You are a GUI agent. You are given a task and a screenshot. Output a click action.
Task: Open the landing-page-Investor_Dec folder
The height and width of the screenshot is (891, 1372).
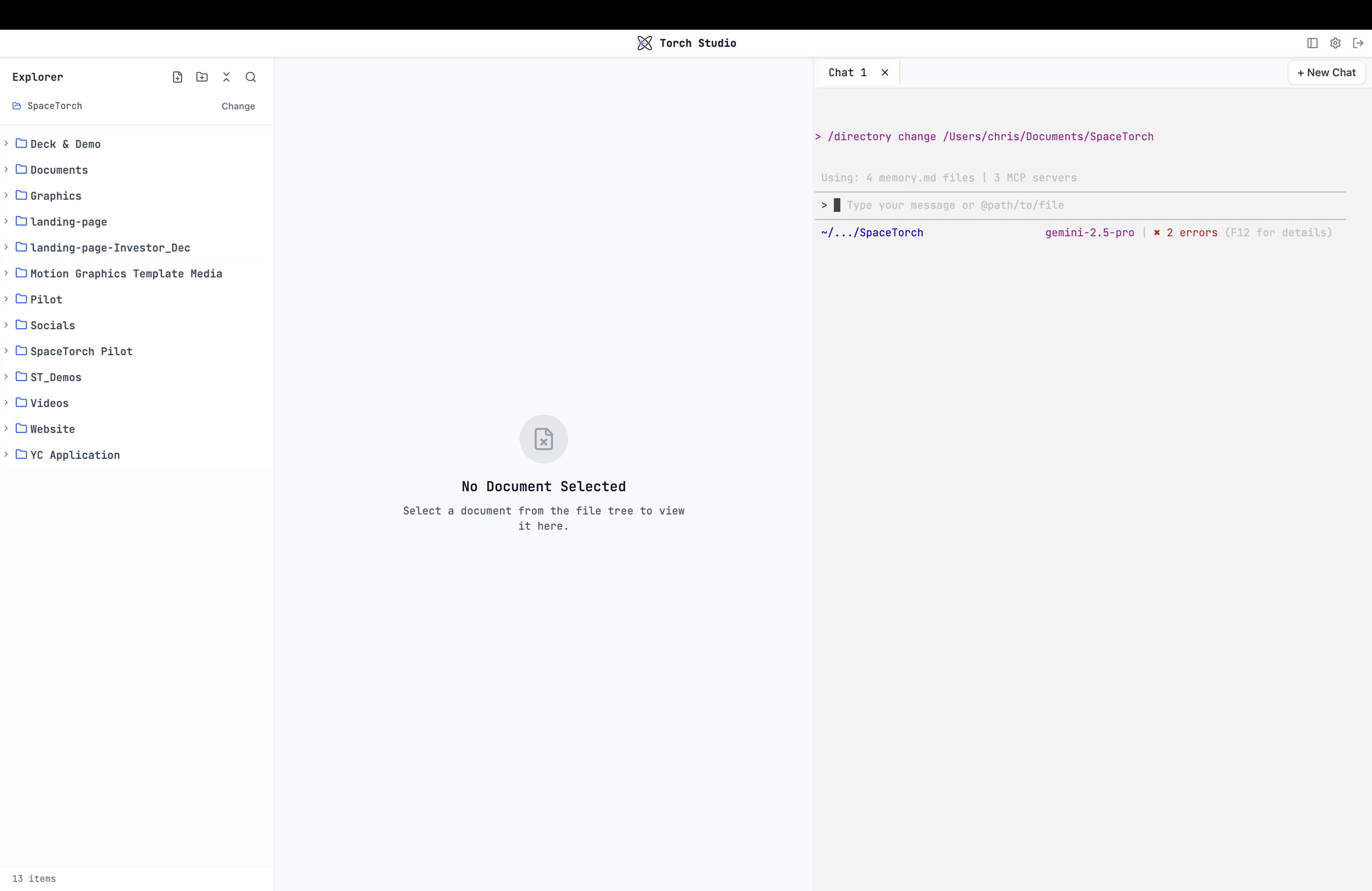(110, 248)
